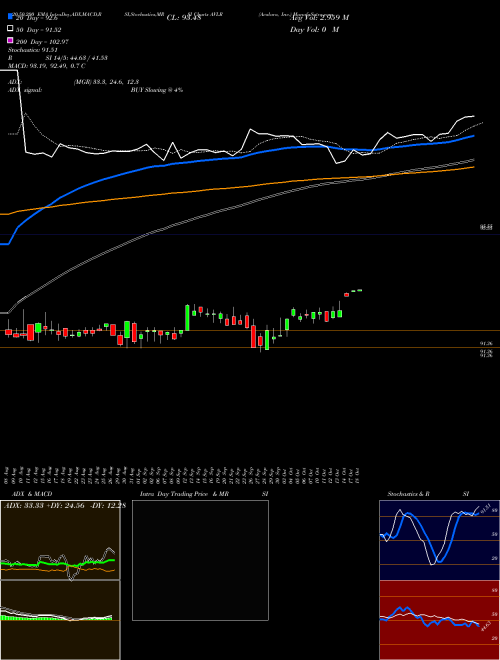Click the magenta 200 Day legend swatch
Image resolution: width=500 pixels, height=660 pixels.
coord(10,40)
